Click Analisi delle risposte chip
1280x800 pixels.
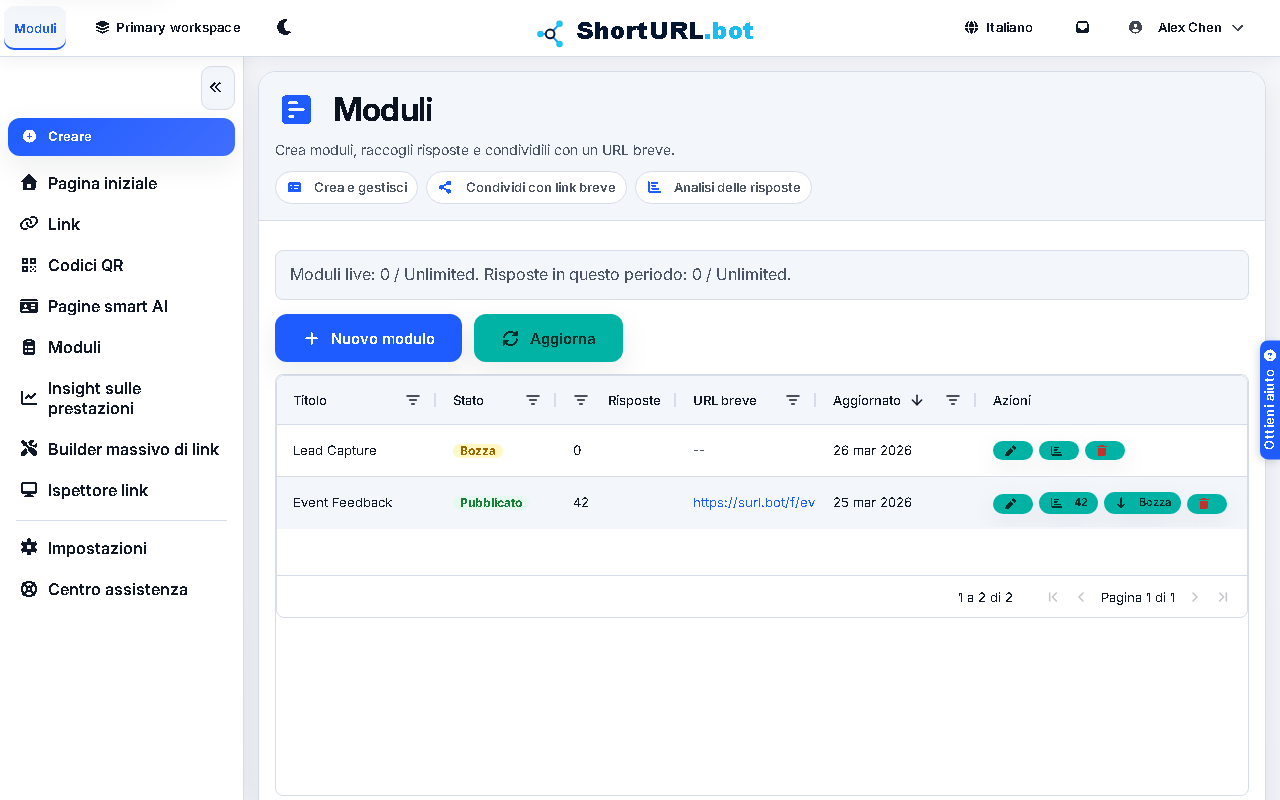pos(723,187)
